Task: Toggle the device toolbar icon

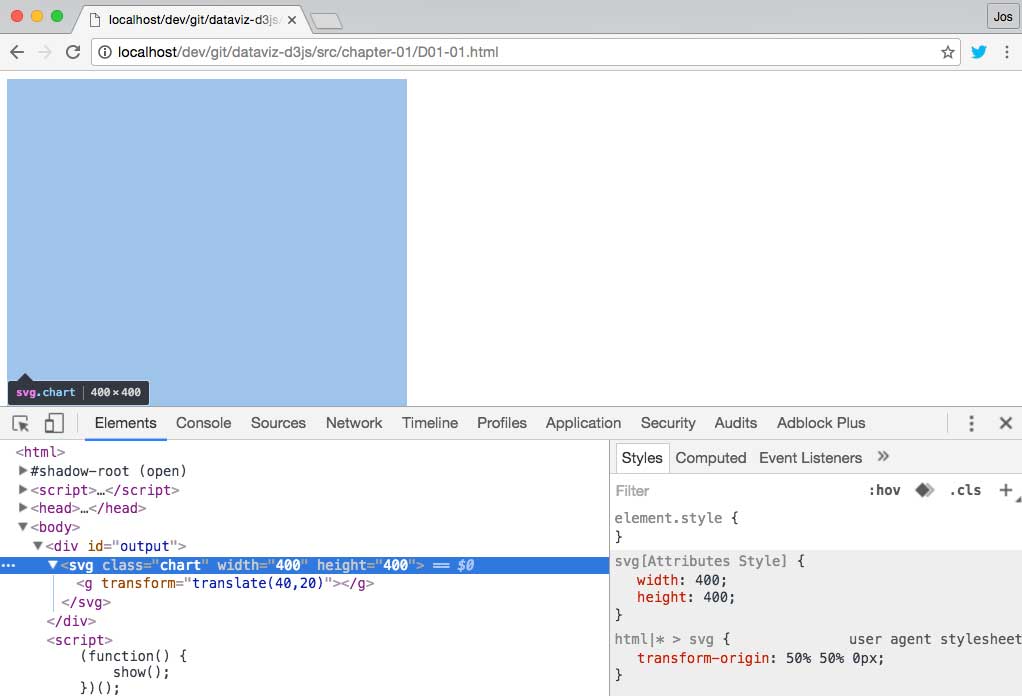Action: (54, 424)
